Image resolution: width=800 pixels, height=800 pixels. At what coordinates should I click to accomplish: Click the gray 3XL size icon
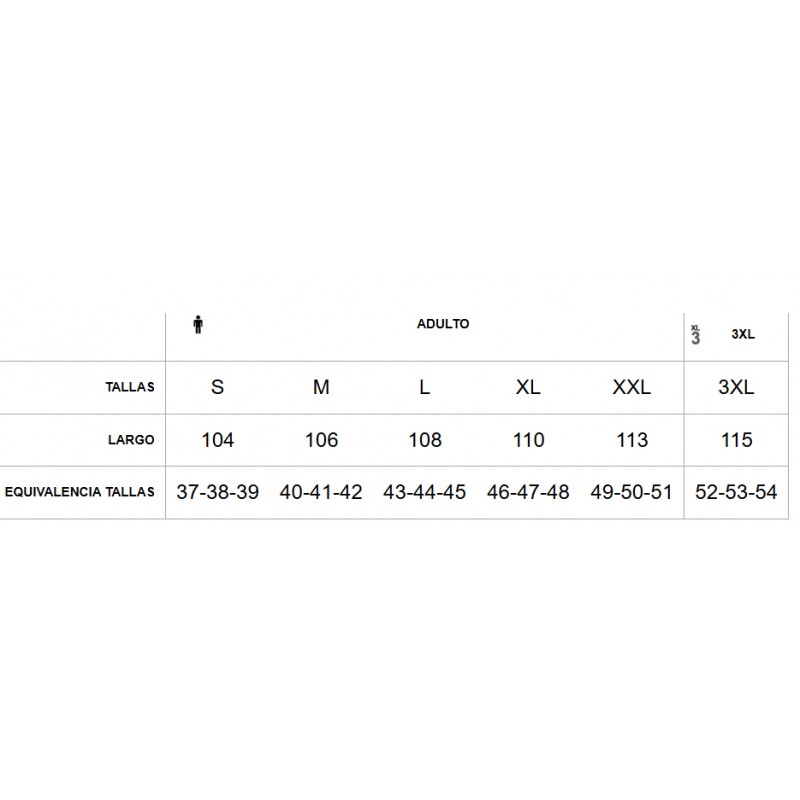tap(695, 335)
